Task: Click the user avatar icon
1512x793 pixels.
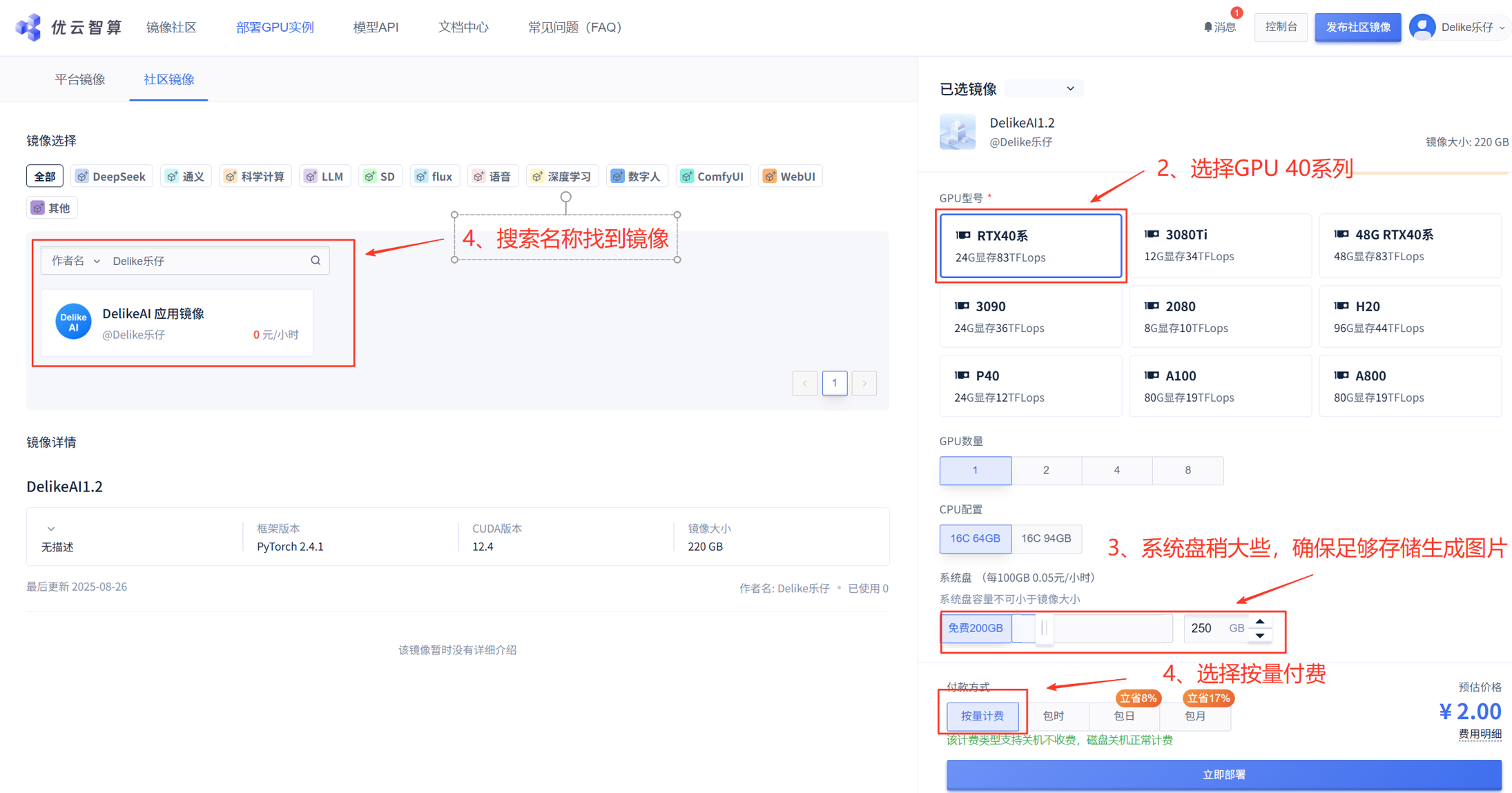Action: click(1422, 28)
